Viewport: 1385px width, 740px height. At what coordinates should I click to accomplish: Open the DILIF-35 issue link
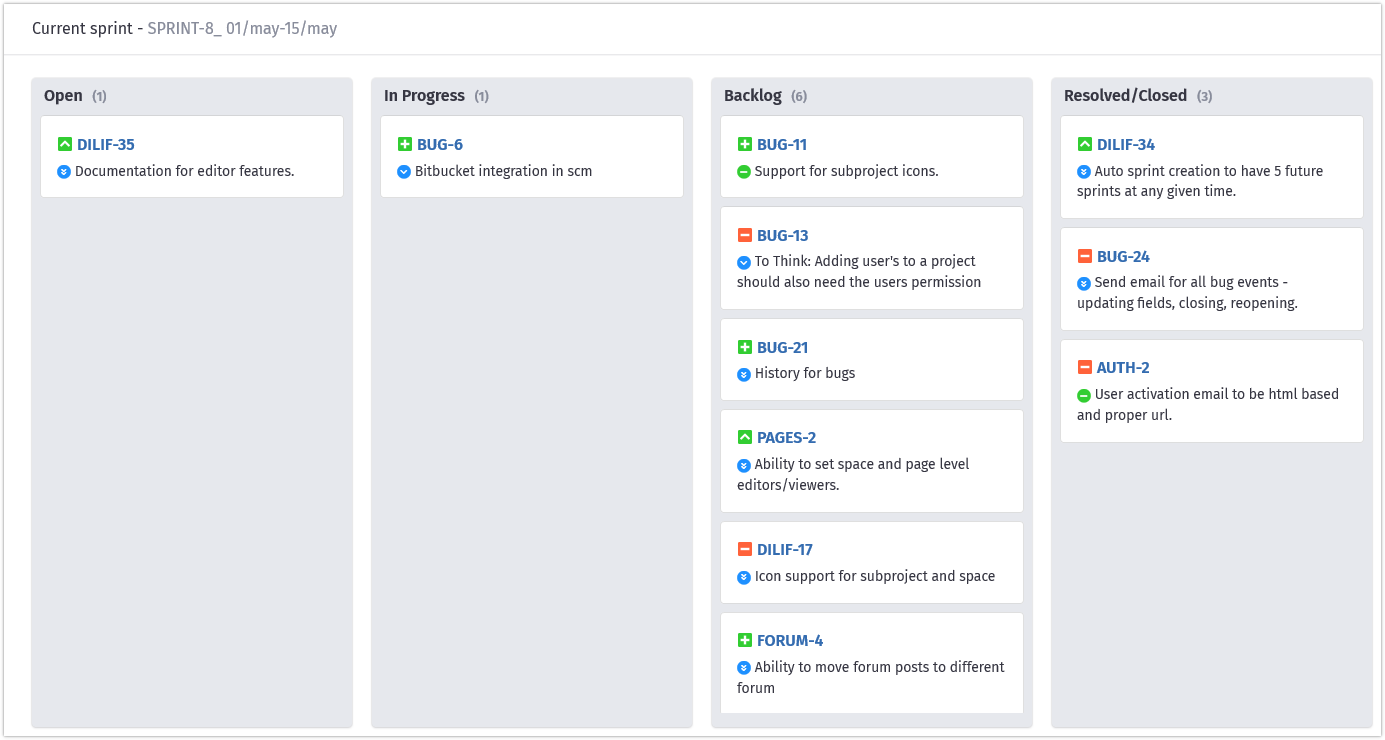(105, 145)
